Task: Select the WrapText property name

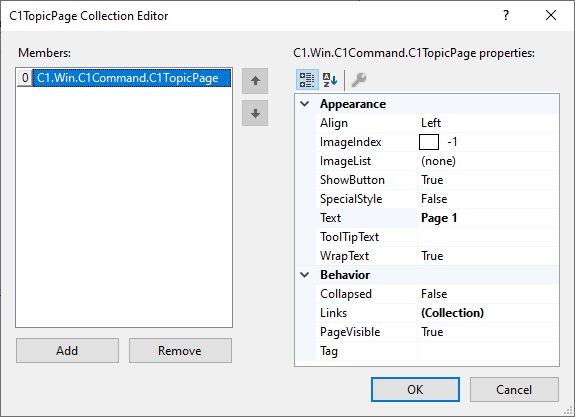Action: tap(344, 256)
